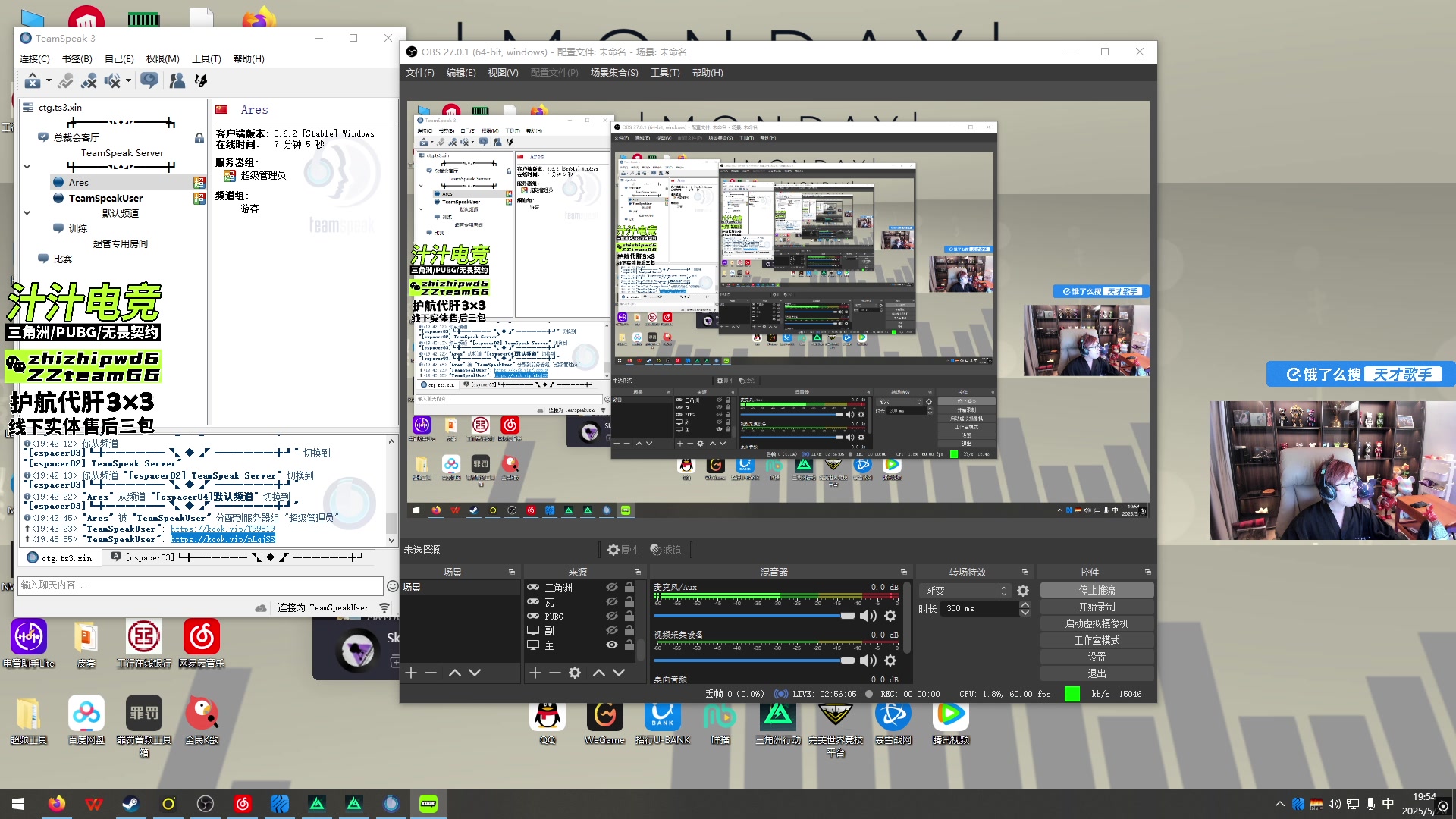Viewport: 1456px width, 819px height.
Task: Switch to the ctg.ts3.xin chat tab
Action: pyautogui.click(x=60, y=558)
